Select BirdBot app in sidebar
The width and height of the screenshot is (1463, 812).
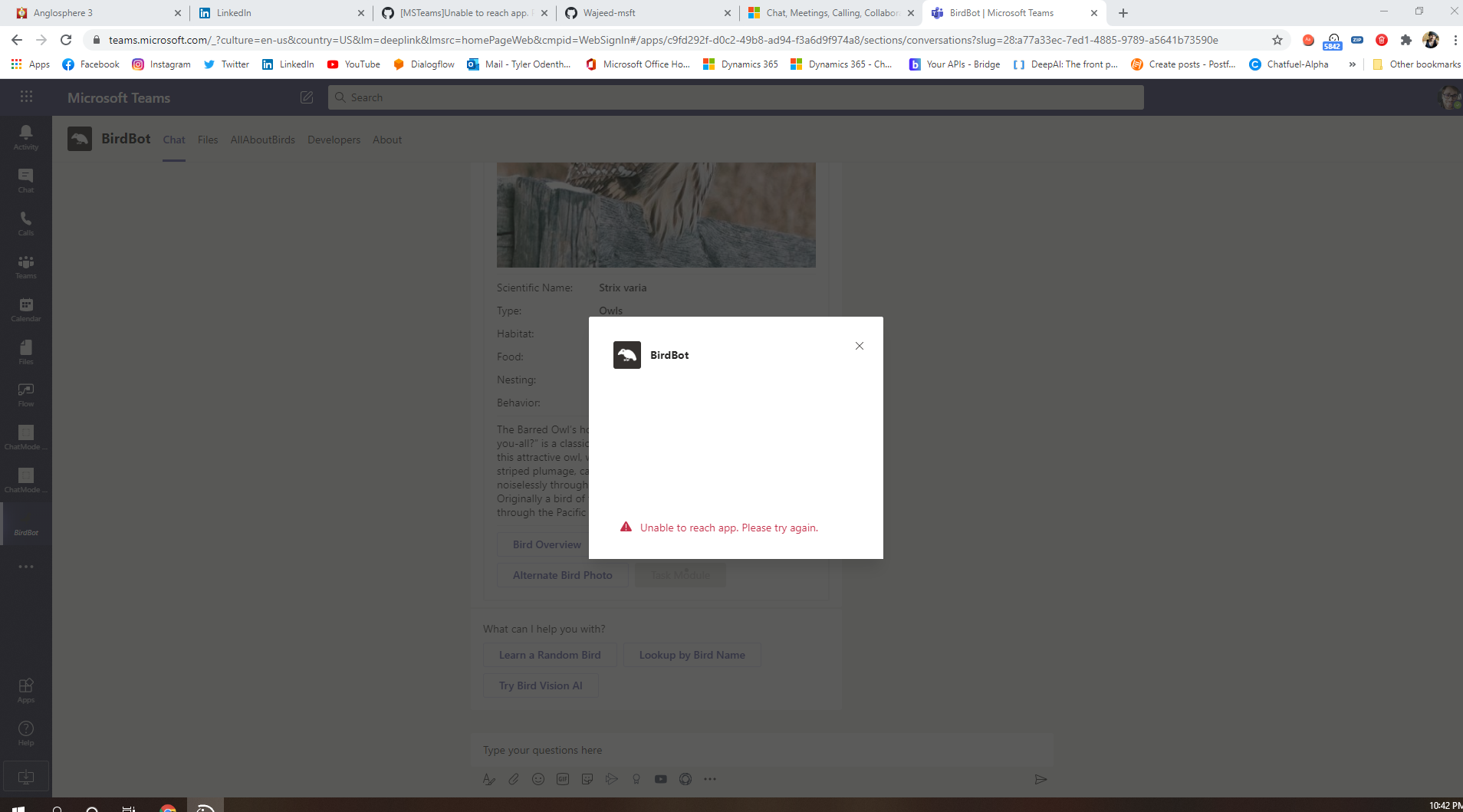(26, 524)
